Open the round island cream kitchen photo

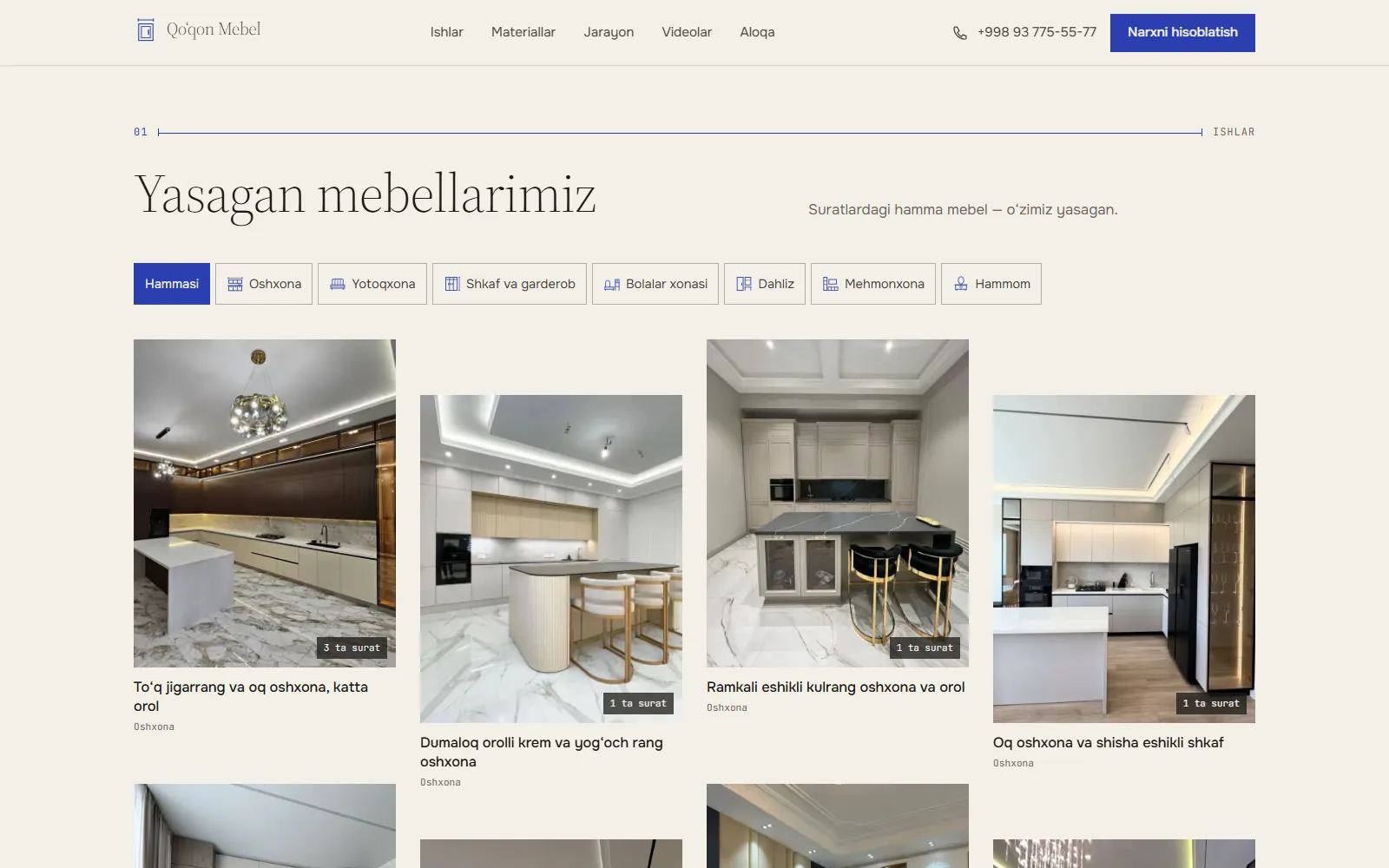pos(551,559)
